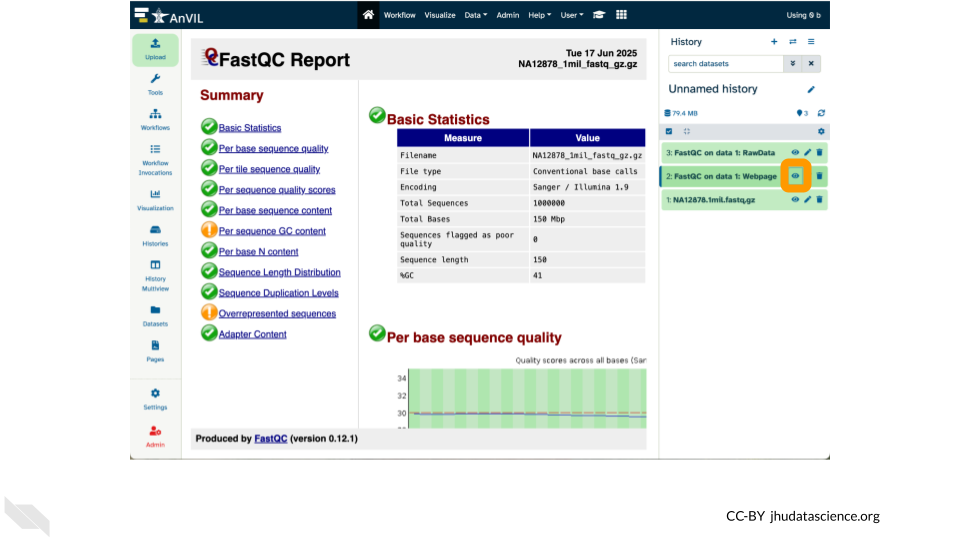Click the Total Bases value 150 Mbp

549,219
